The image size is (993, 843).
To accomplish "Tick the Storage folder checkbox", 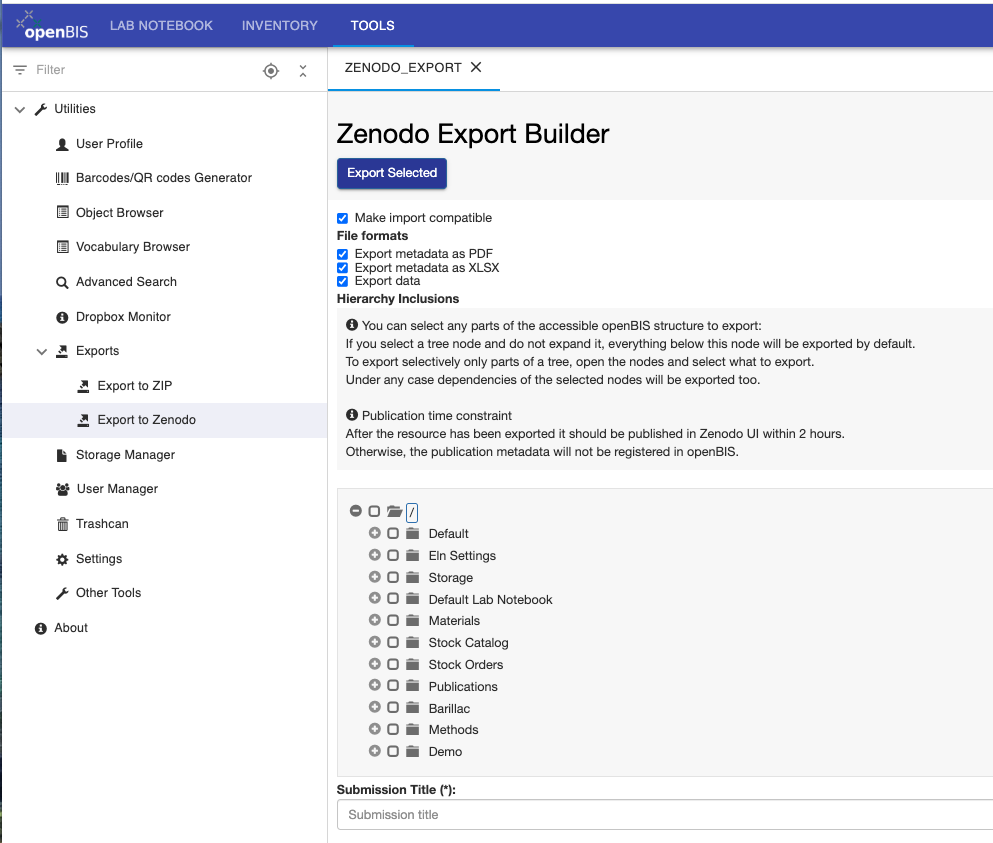I will tap(393, 577).
